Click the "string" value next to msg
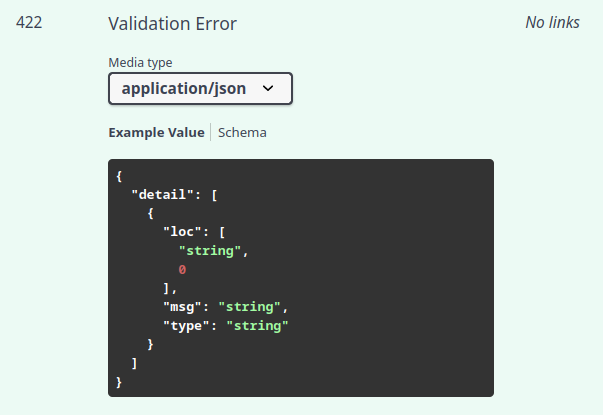The width and height of the screenshot is (603, 415). point(253,307)
